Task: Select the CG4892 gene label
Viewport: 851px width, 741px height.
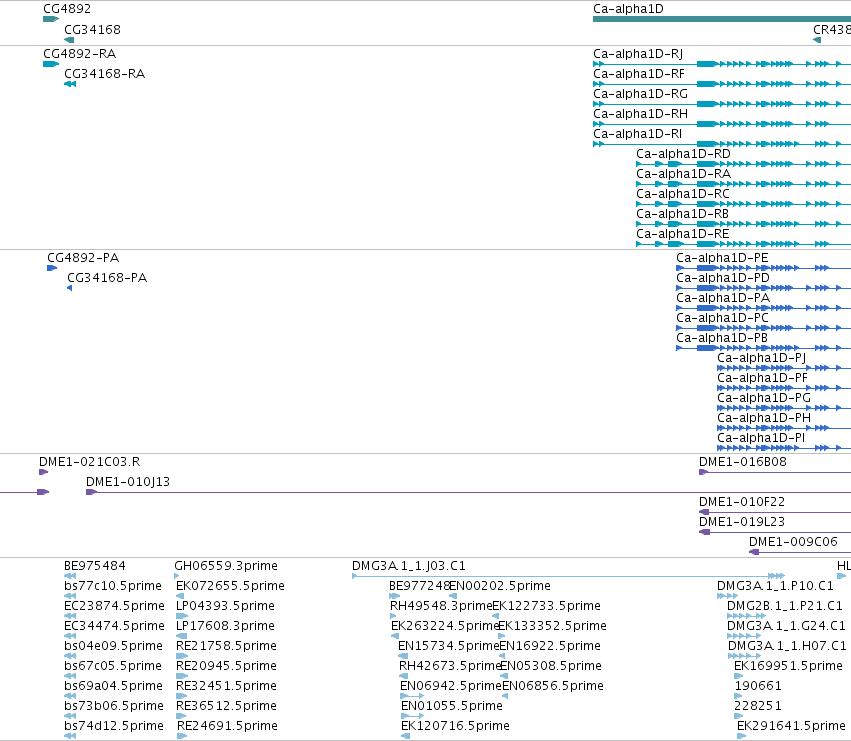Action: pyautogui.click(x=67, y=9)
